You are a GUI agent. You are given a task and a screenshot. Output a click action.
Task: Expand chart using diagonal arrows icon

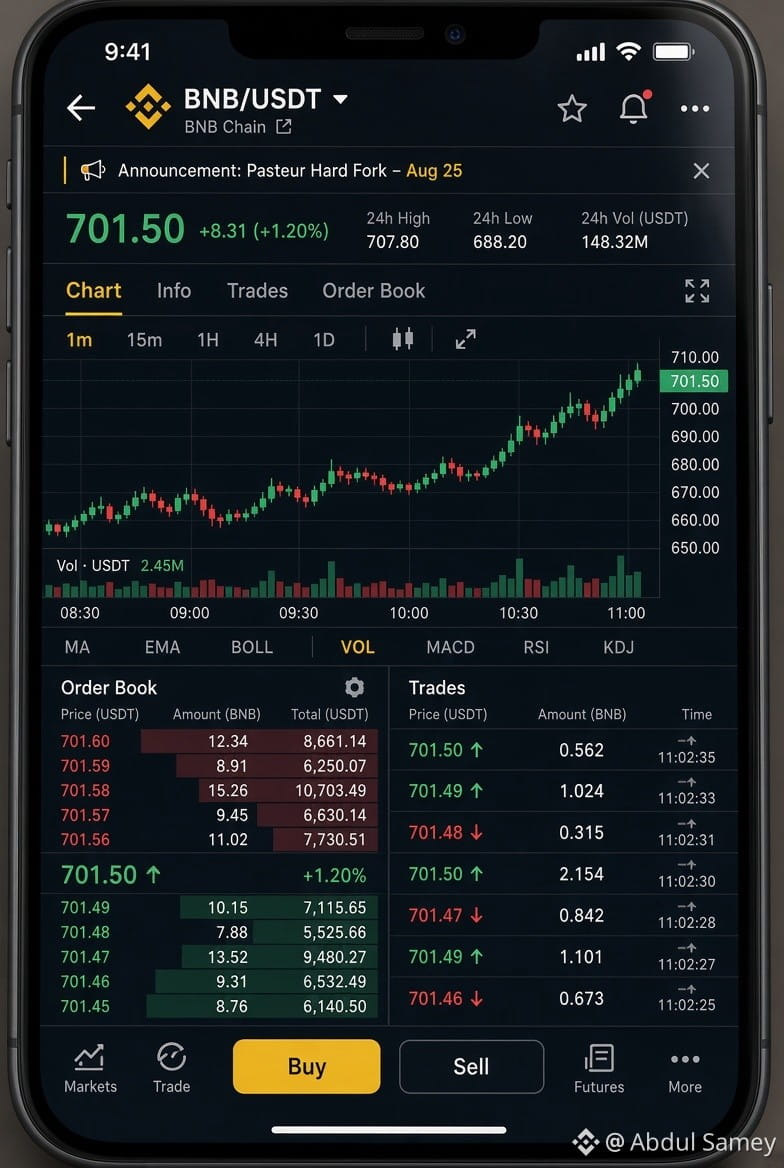tap(465, 339)
